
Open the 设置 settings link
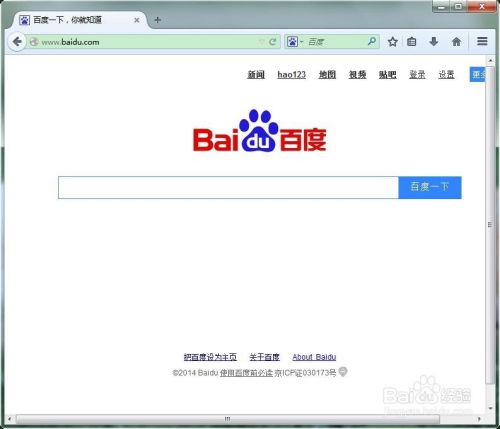tap(446, 75)
